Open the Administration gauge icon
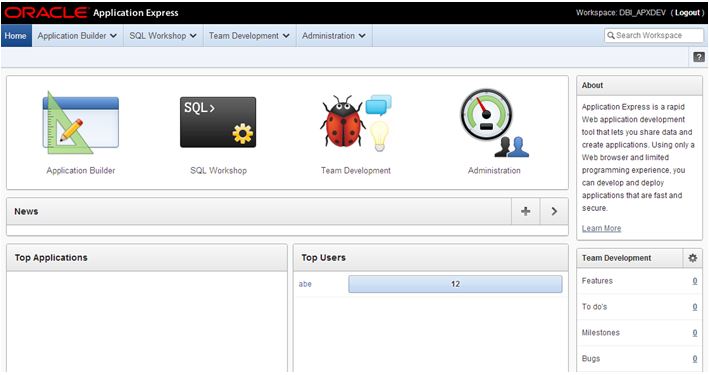 [x=494, y=123]
